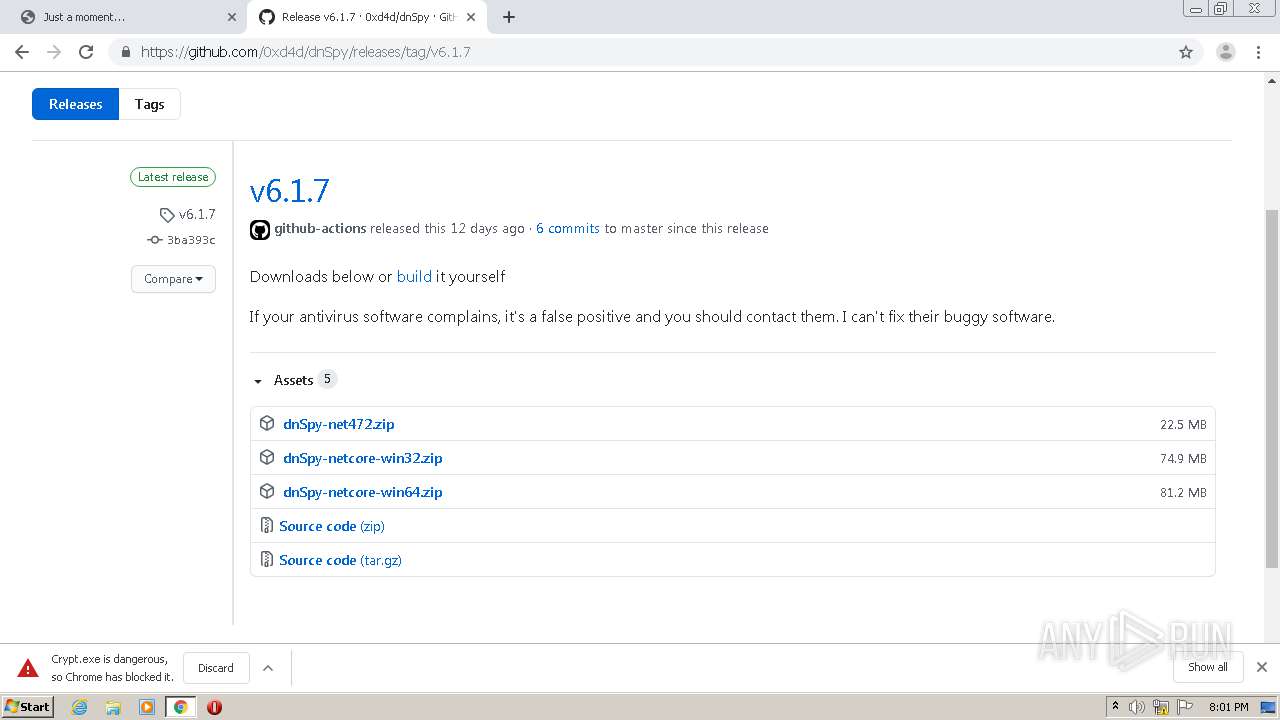This screenshot has height=720, width=1280.
Task: Click file icon beside Source code (tar.gz)
Action: coord(266,559)
